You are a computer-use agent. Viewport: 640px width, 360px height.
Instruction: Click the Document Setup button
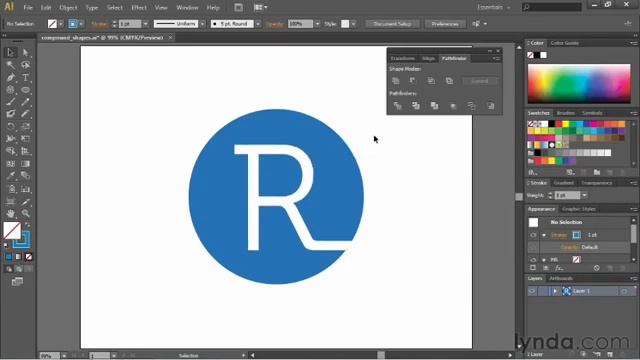coord(392,24)
